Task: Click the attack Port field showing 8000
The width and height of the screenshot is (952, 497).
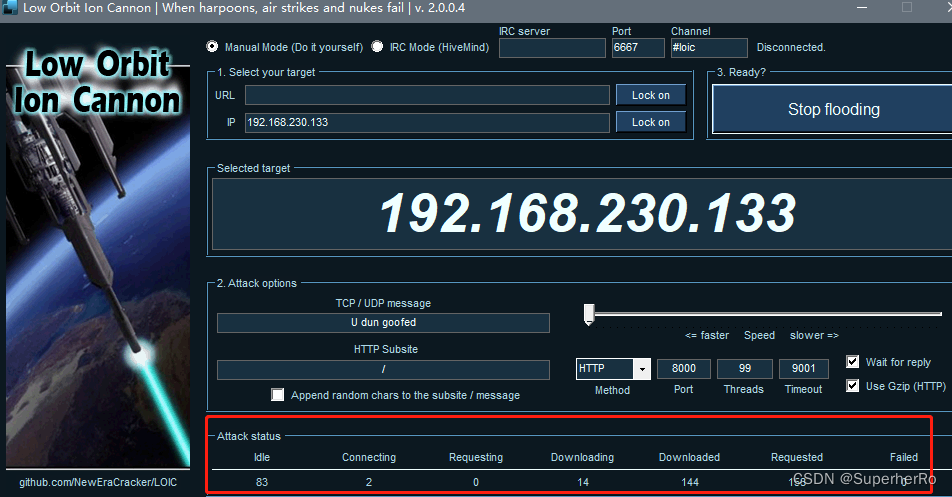Action: point(684,368)
